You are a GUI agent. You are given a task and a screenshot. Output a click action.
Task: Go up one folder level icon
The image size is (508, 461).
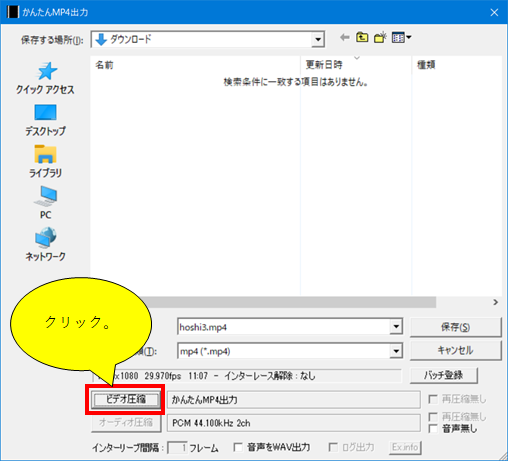[362, 38]
